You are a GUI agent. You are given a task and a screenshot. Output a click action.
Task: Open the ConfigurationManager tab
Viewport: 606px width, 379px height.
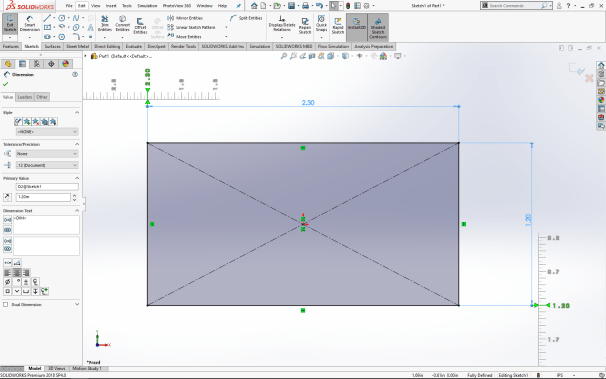click(37, 64)
